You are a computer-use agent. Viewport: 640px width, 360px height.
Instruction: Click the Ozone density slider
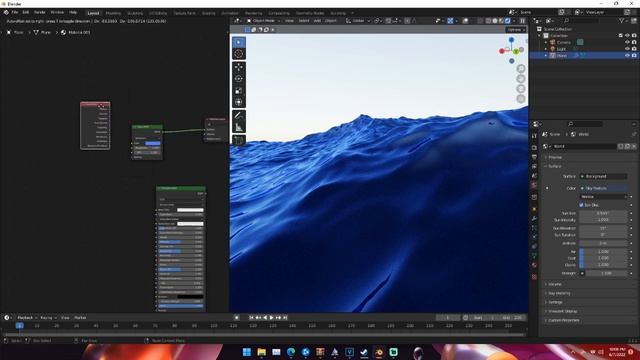point(603,265)
